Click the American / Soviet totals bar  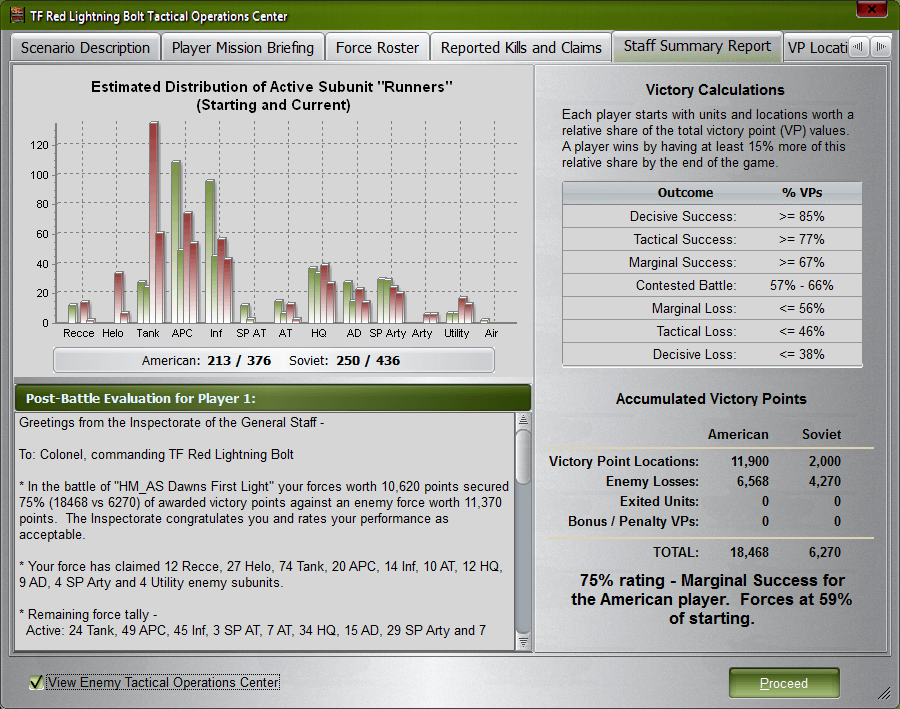(274, 361)
